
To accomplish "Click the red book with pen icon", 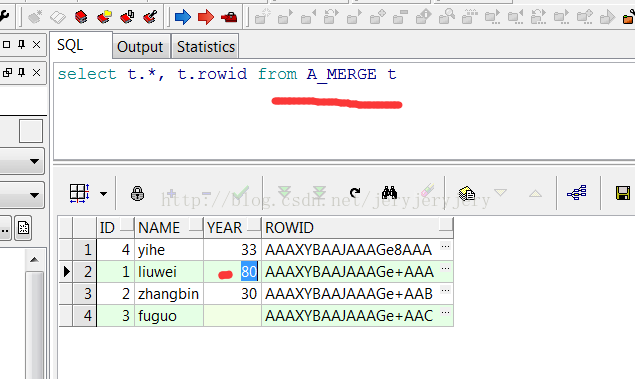I will (150, 17).
